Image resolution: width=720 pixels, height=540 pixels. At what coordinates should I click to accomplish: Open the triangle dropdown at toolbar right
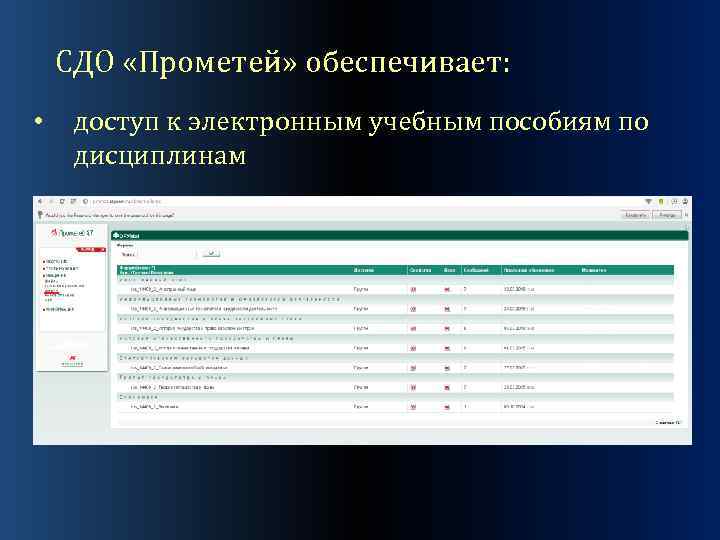tap(648, 202)
